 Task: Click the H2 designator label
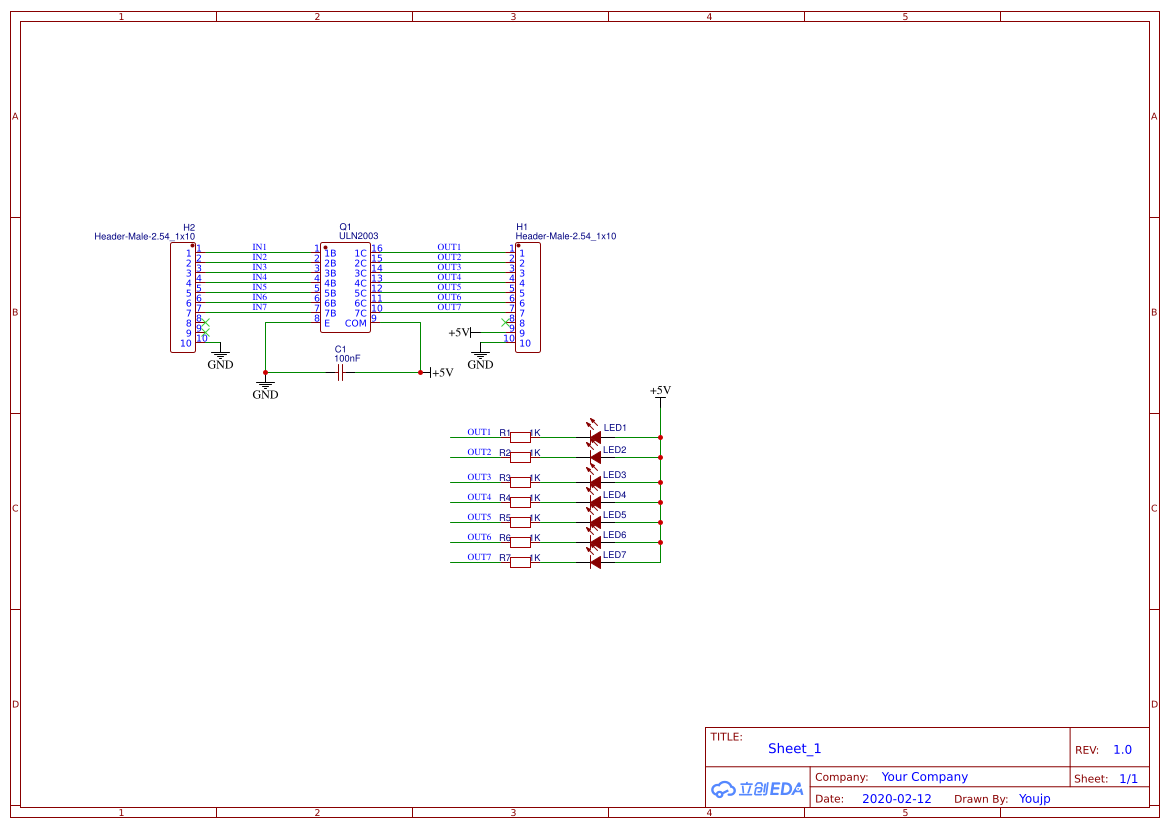click(189, 228)
